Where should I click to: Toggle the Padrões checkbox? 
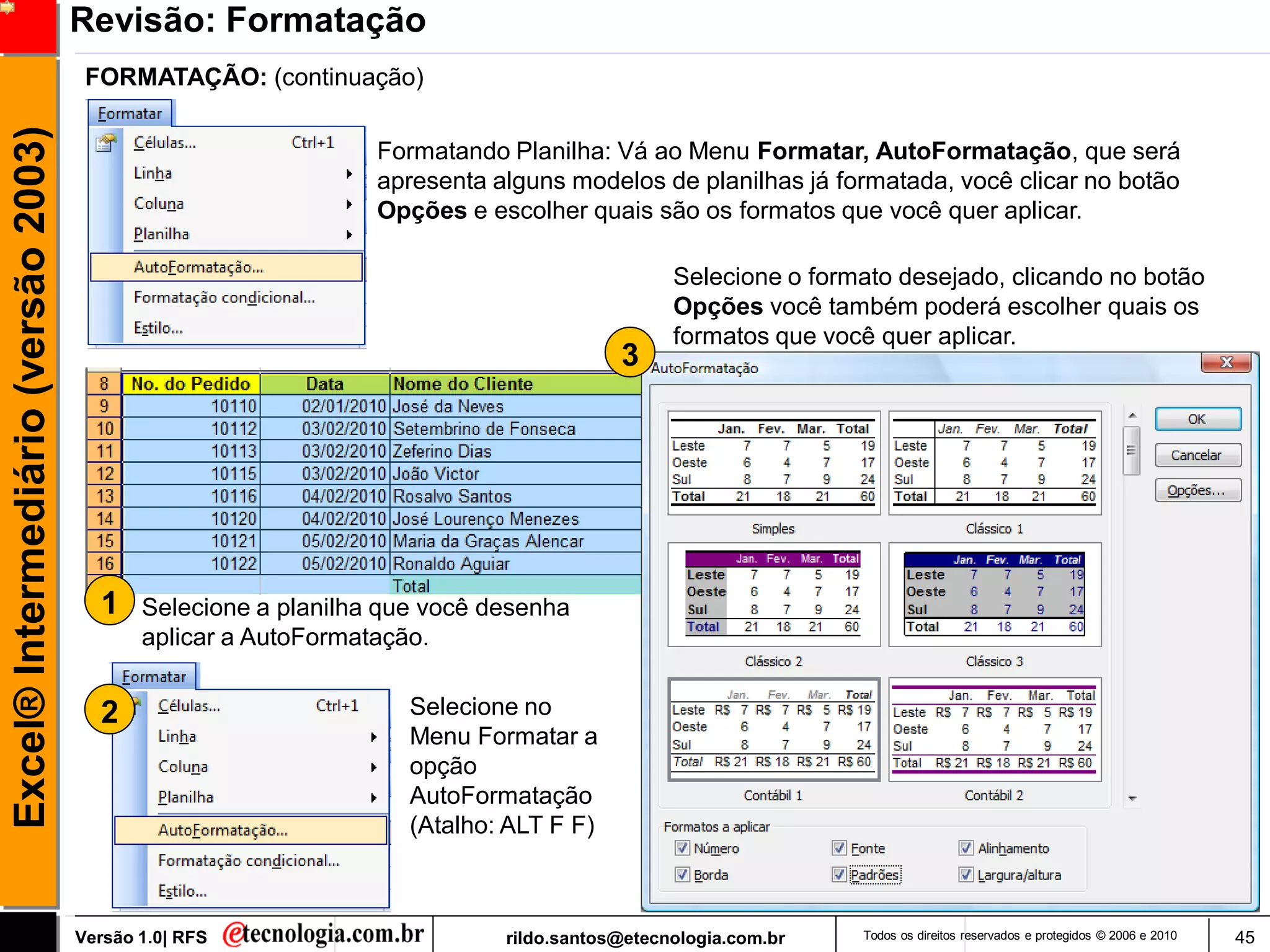coord(839,875)
